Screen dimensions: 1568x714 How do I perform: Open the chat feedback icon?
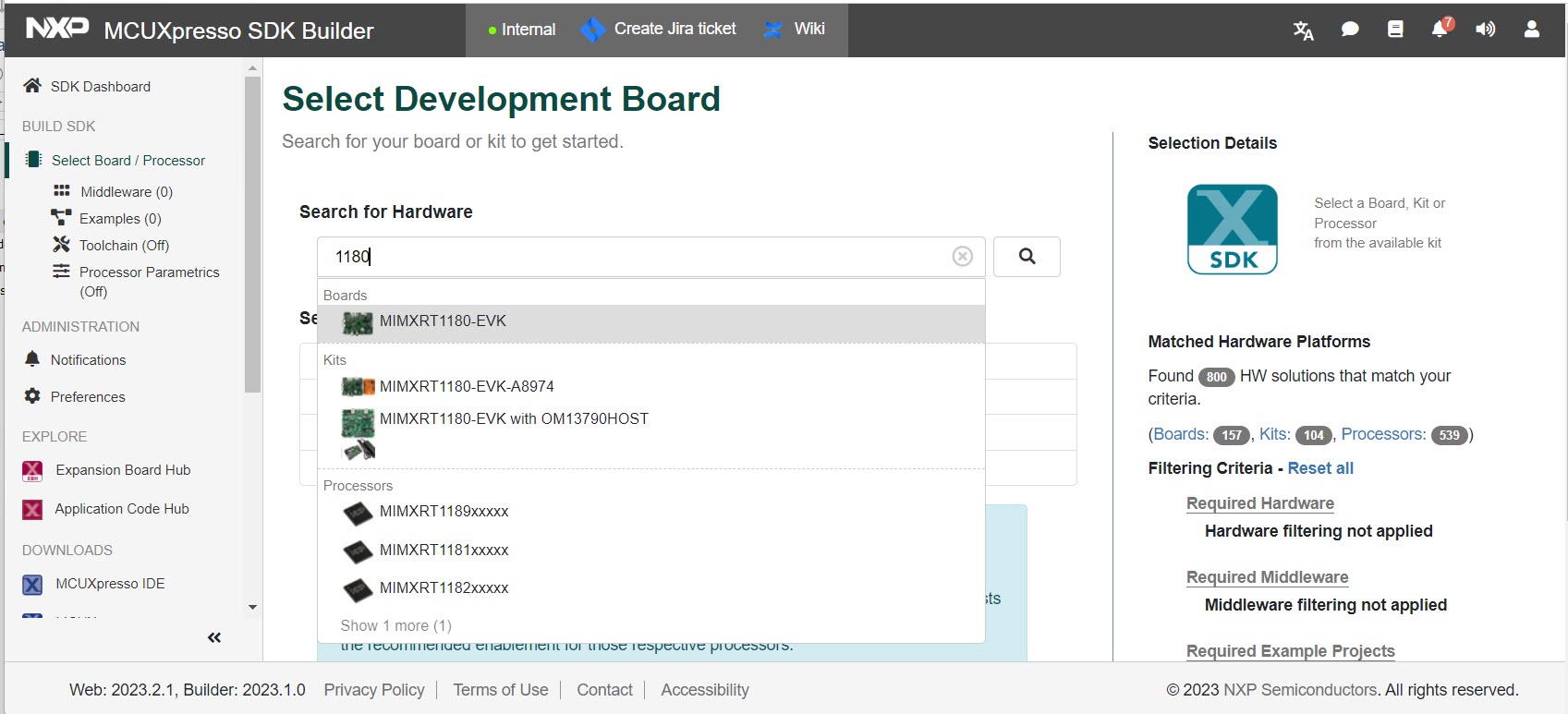(x=1350, y=30)
